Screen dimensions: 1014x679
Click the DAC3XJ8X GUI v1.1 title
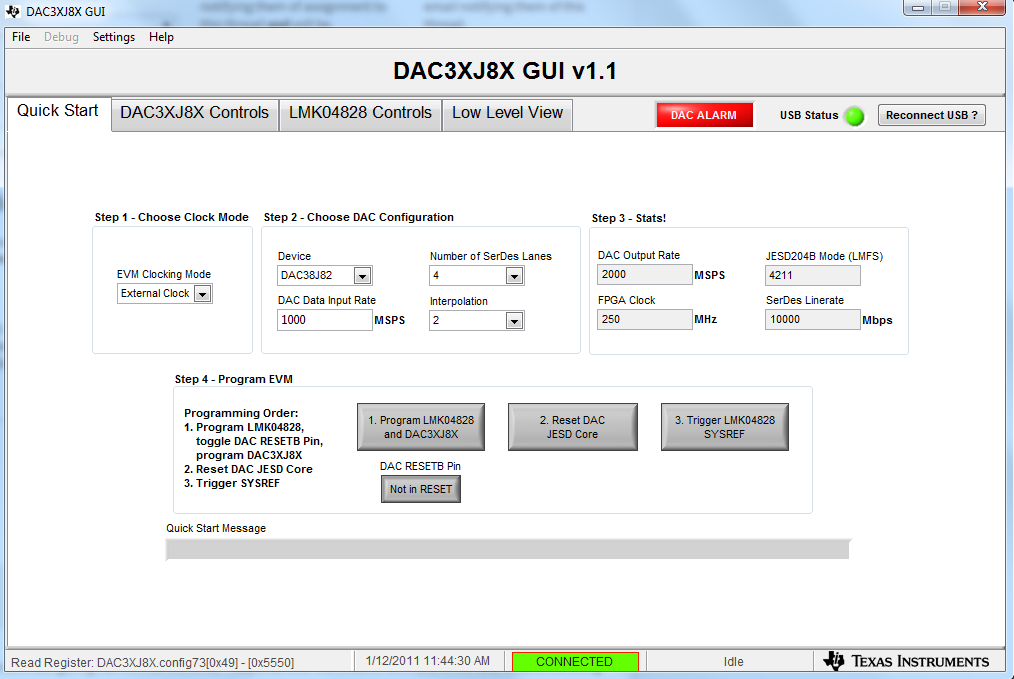(x=505, y=70)
